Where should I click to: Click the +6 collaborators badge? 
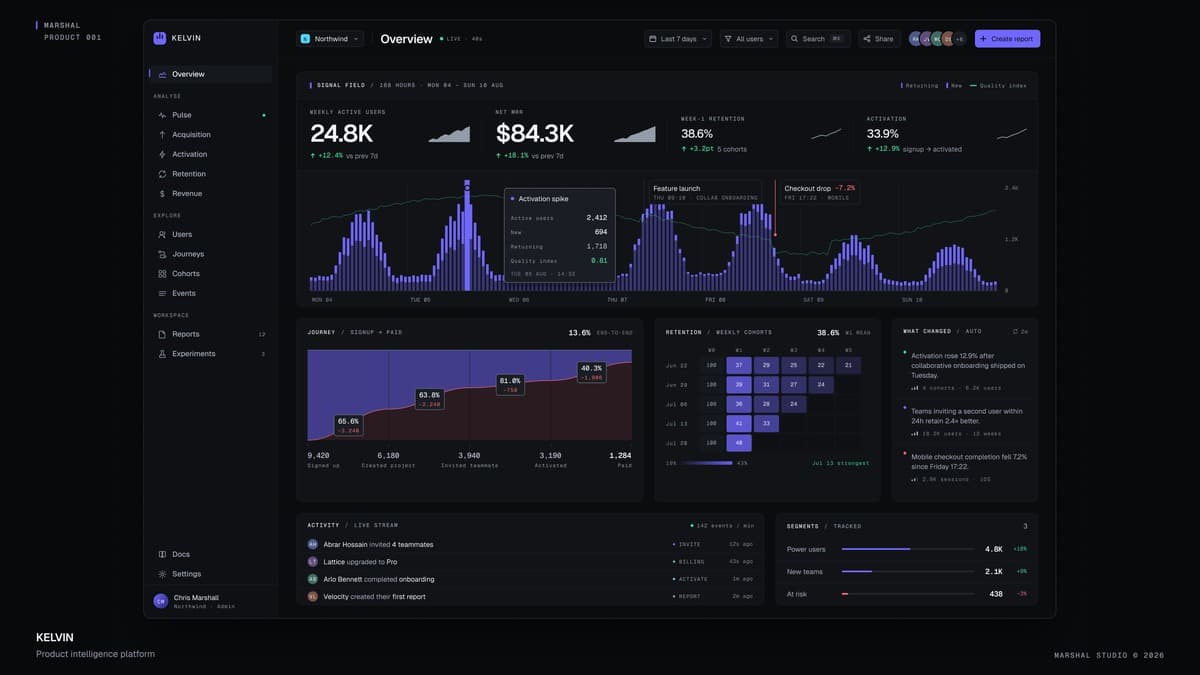pyautogui.click(x=960, y=39)
